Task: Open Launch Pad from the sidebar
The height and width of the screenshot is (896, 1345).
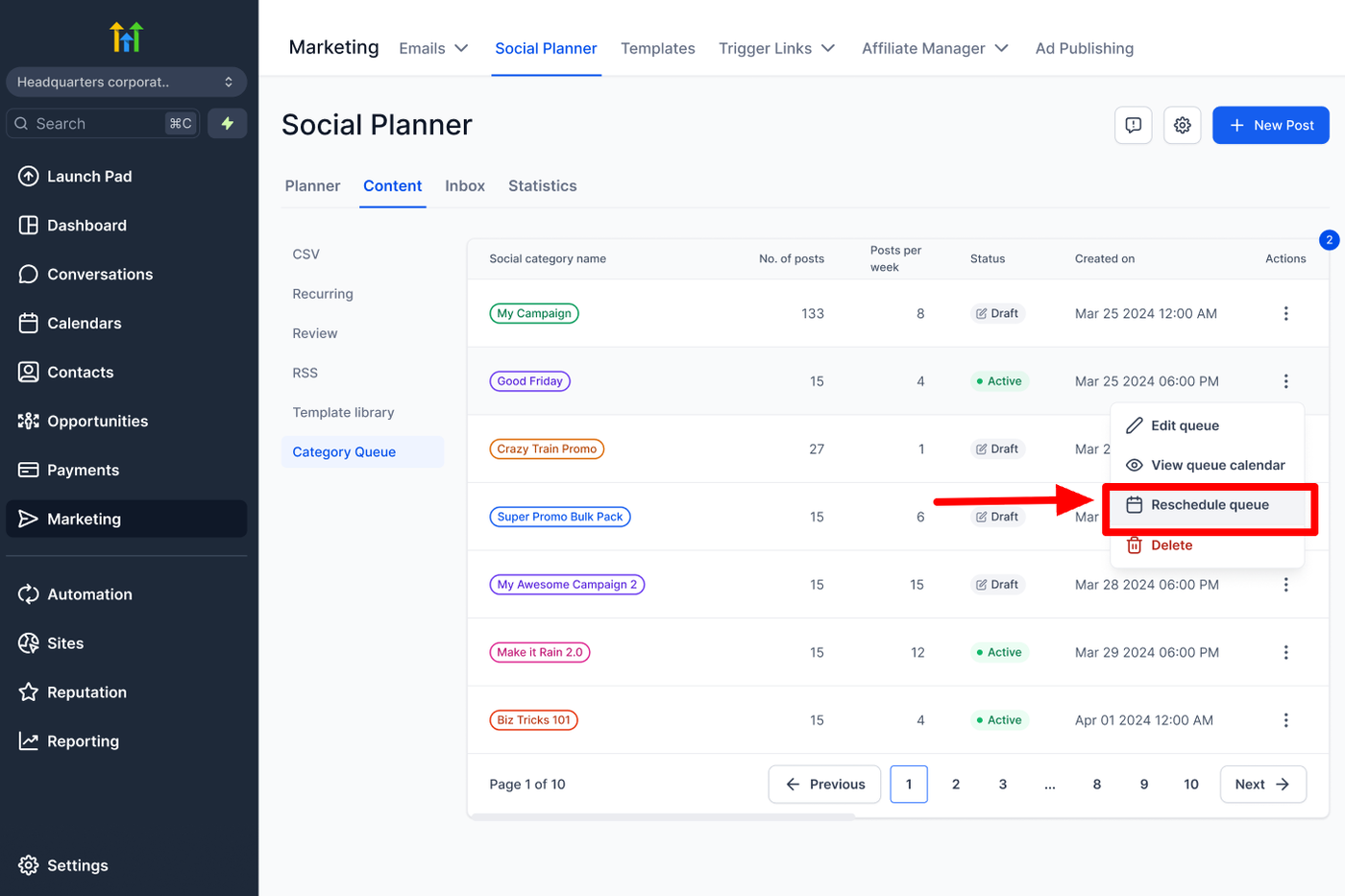Action: (x=88, y=176)
